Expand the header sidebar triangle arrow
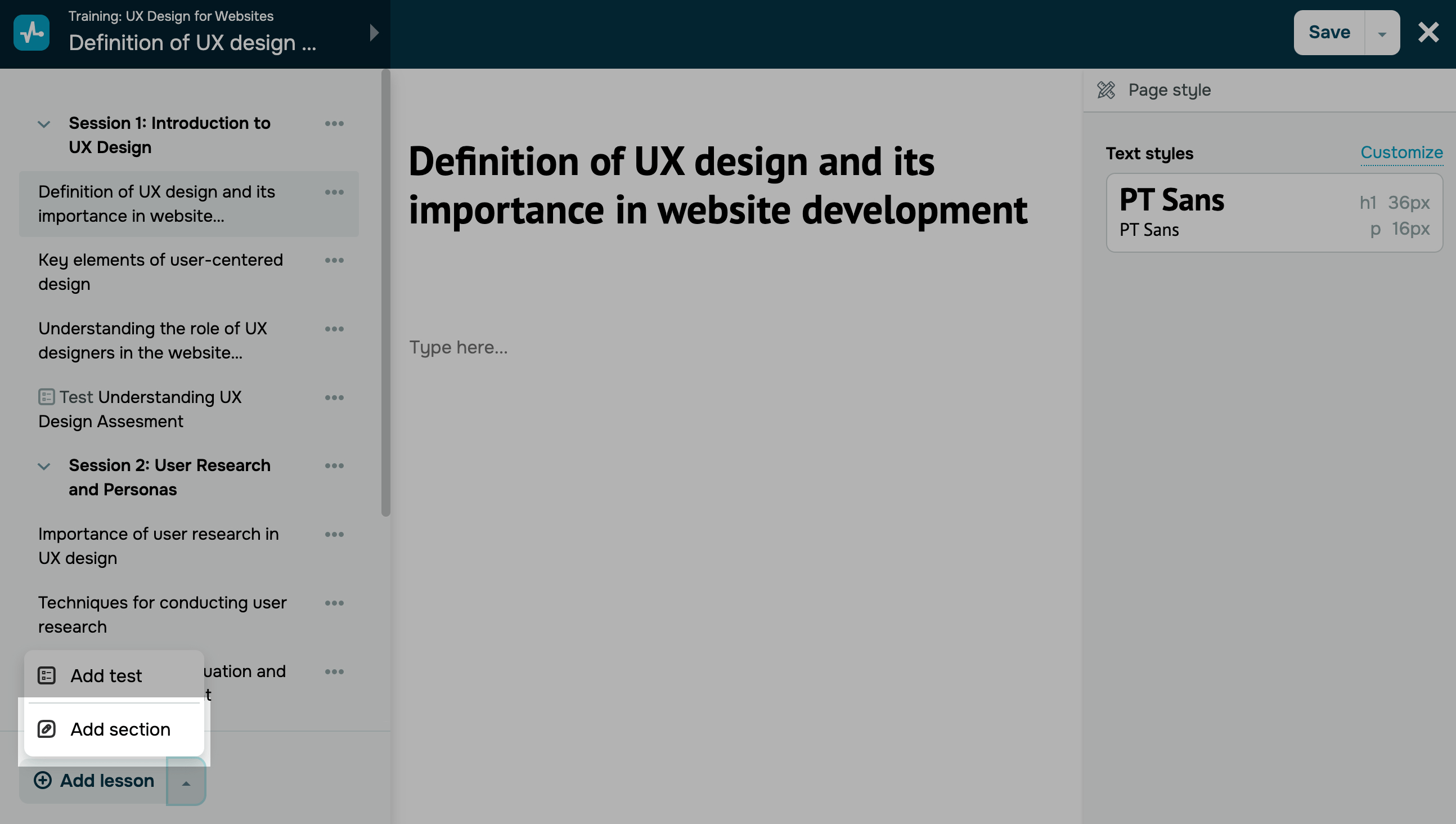This screenshot has width=1456, height=824. (374, 33)
